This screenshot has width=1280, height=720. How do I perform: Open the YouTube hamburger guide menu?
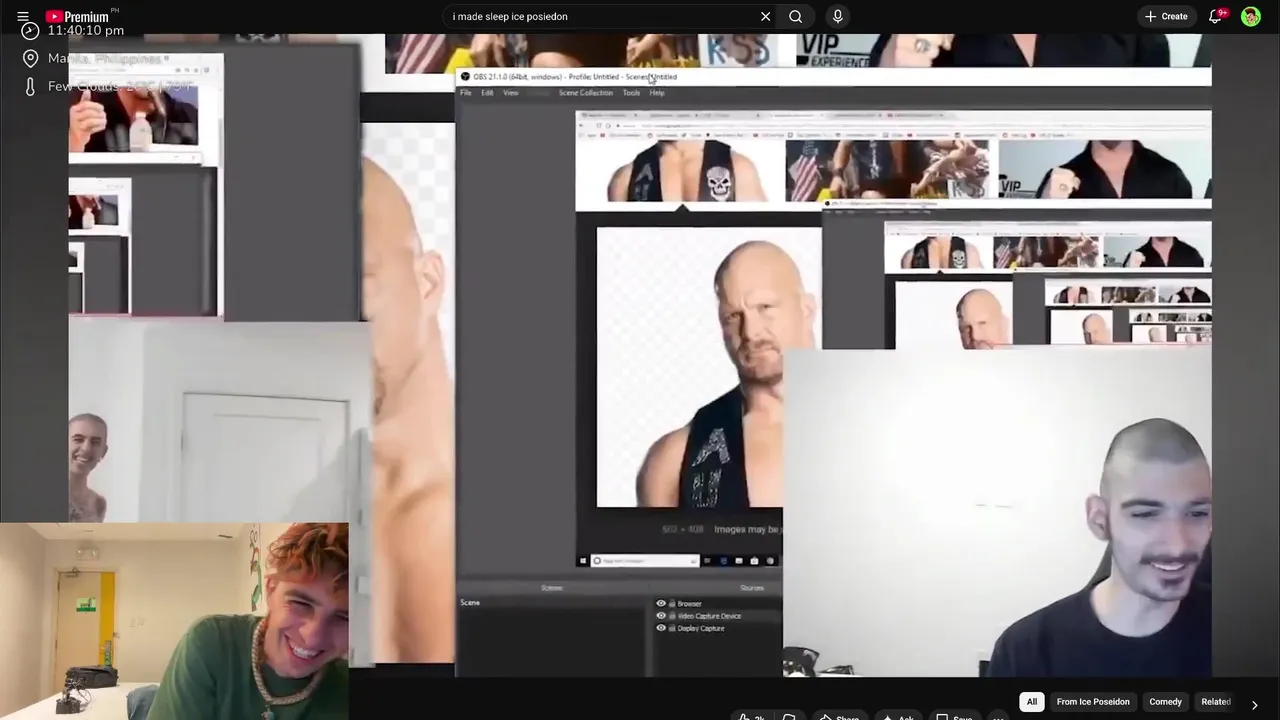click(22, 16)
